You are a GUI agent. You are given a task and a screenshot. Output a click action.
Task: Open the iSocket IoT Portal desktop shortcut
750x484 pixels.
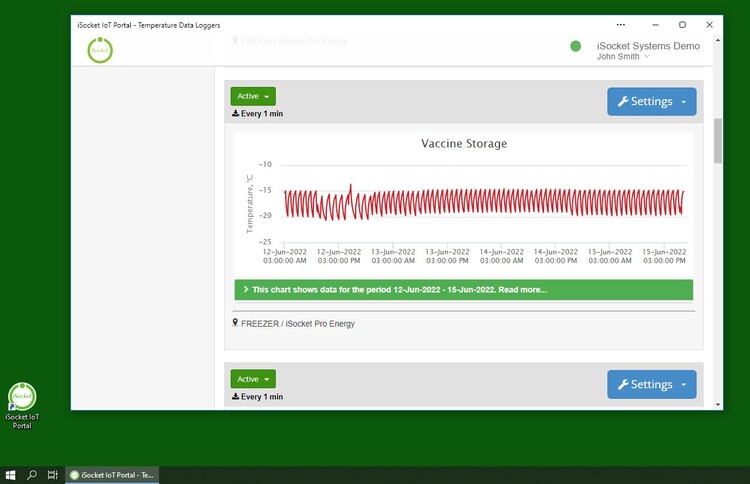[x=22, y=406]
